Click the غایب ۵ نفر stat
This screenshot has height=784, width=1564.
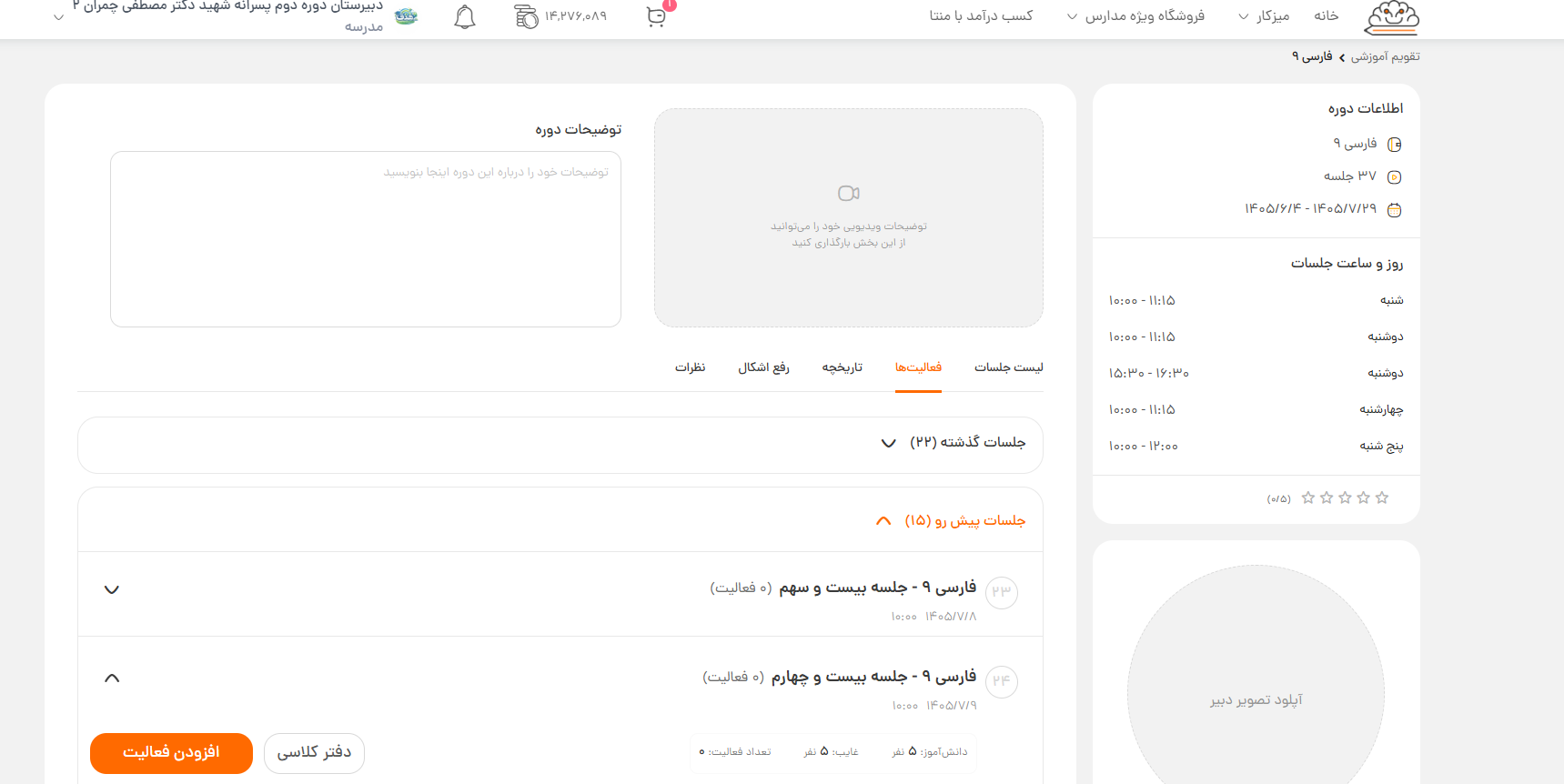[831, 752]
